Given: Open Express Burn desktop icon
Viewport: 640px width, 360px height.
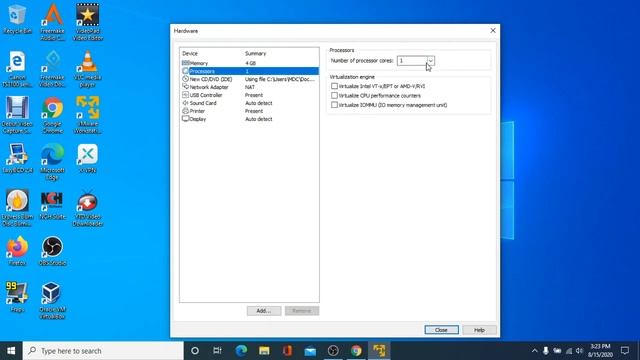Looking at the screenshot, I should [x=17, y=209].
